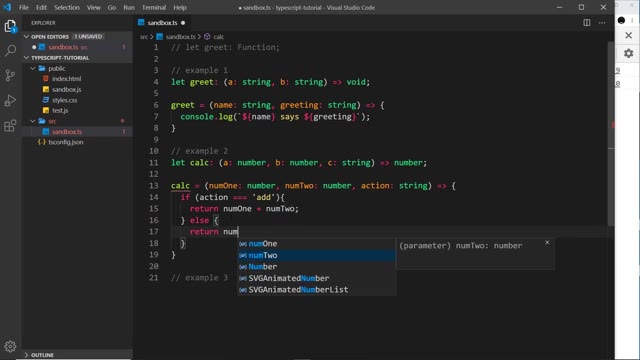This screenshot has height=360, width=640.
Task: Open Source Control view
Action: (10, 76)
